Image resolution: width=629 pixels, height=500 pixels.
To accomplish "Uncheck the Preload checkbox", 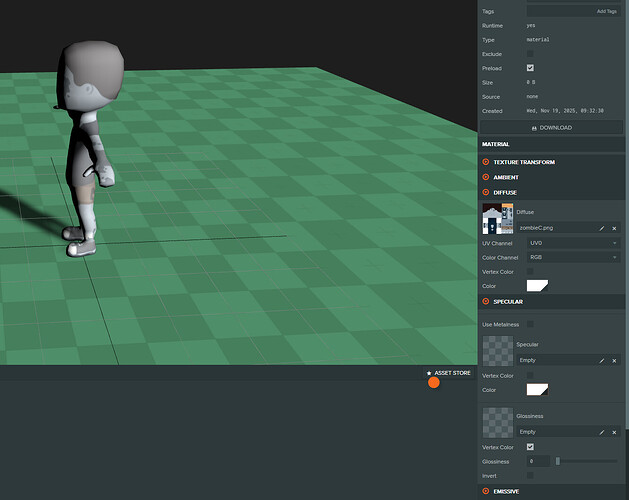I will coord(530,68).
